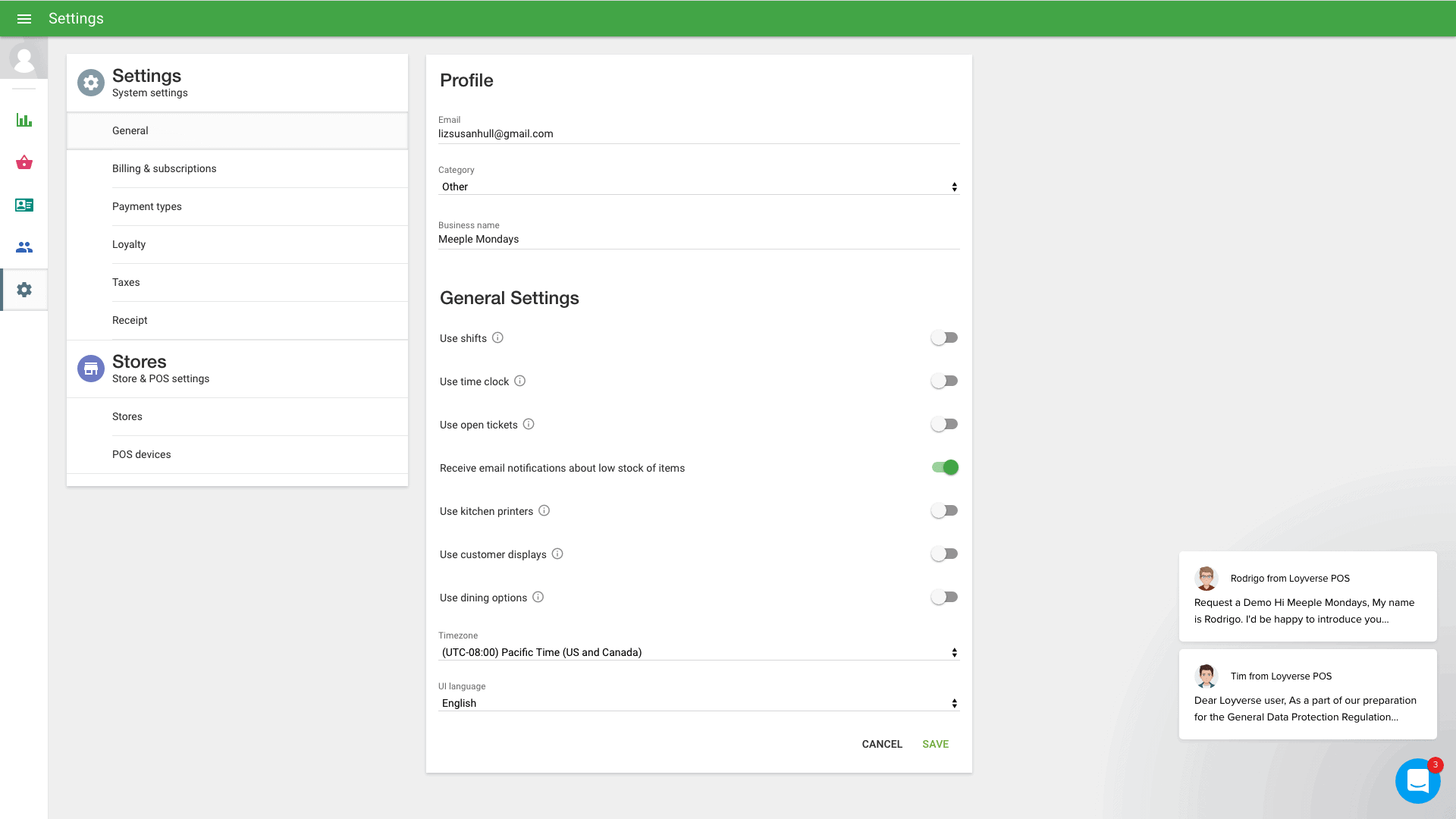
Task: Select the General settings menu item
Action: [x=237, y=130]
